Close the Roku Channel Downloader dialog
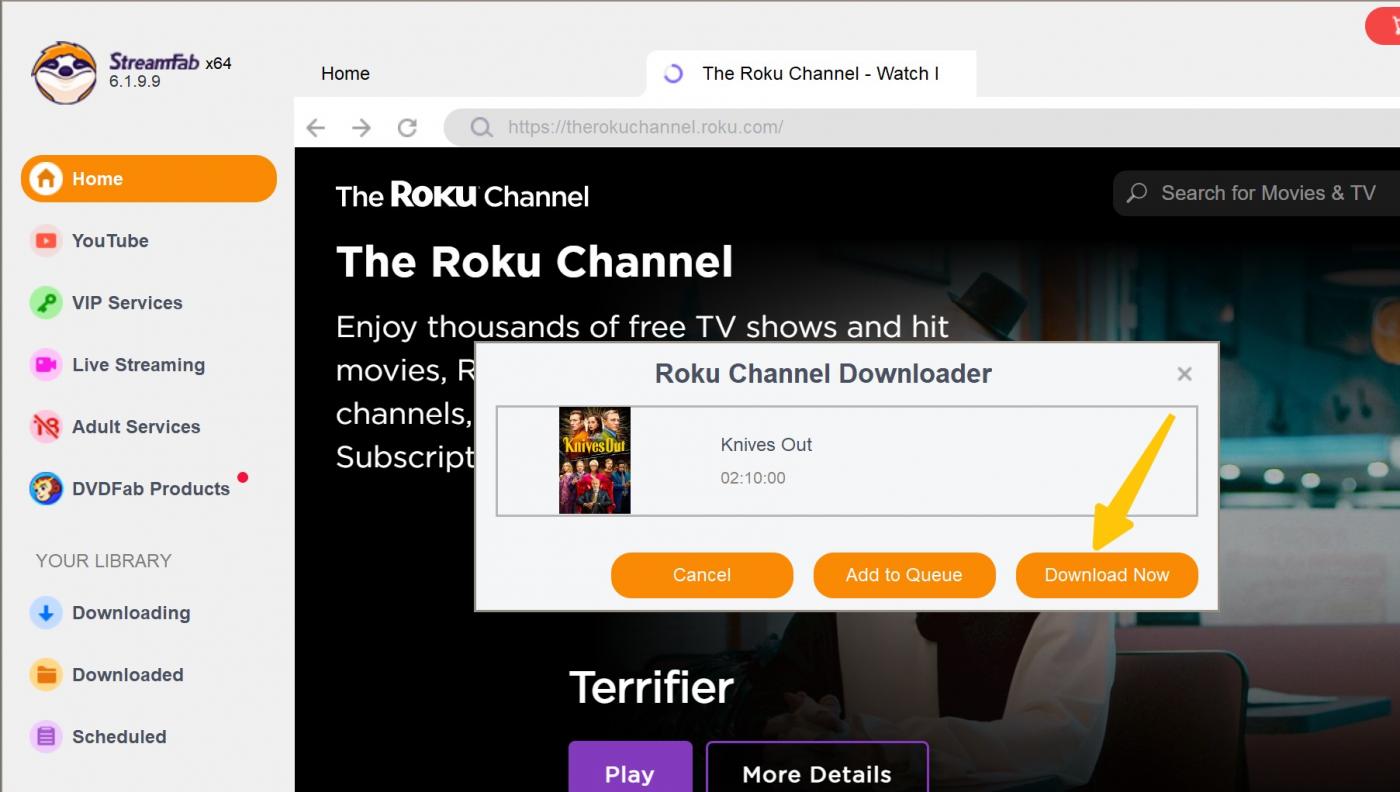1400x792 pixels. point(1185,374)
